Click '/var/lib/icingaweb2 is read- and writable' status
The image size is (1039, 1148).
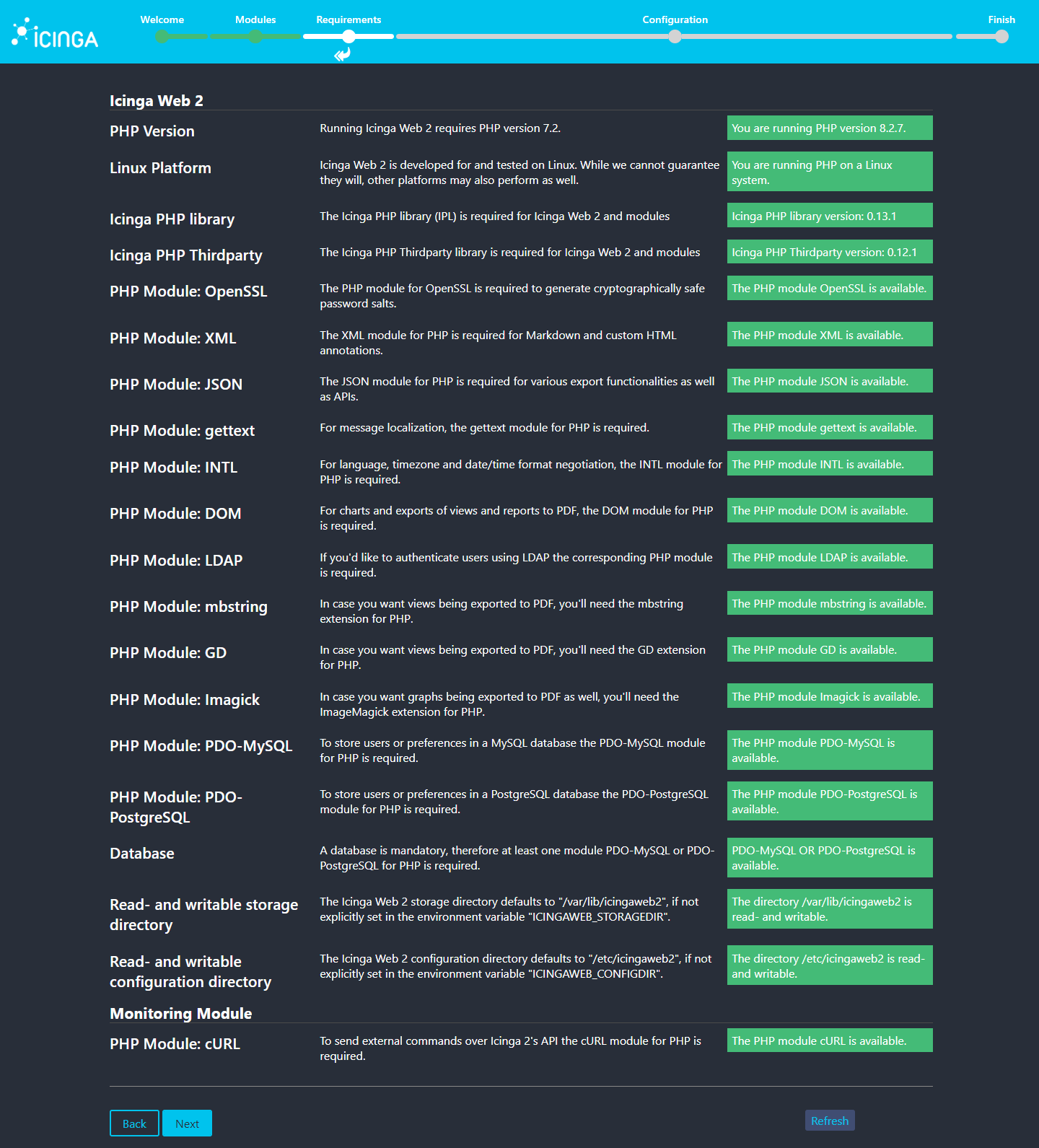[x=830, y=908]
